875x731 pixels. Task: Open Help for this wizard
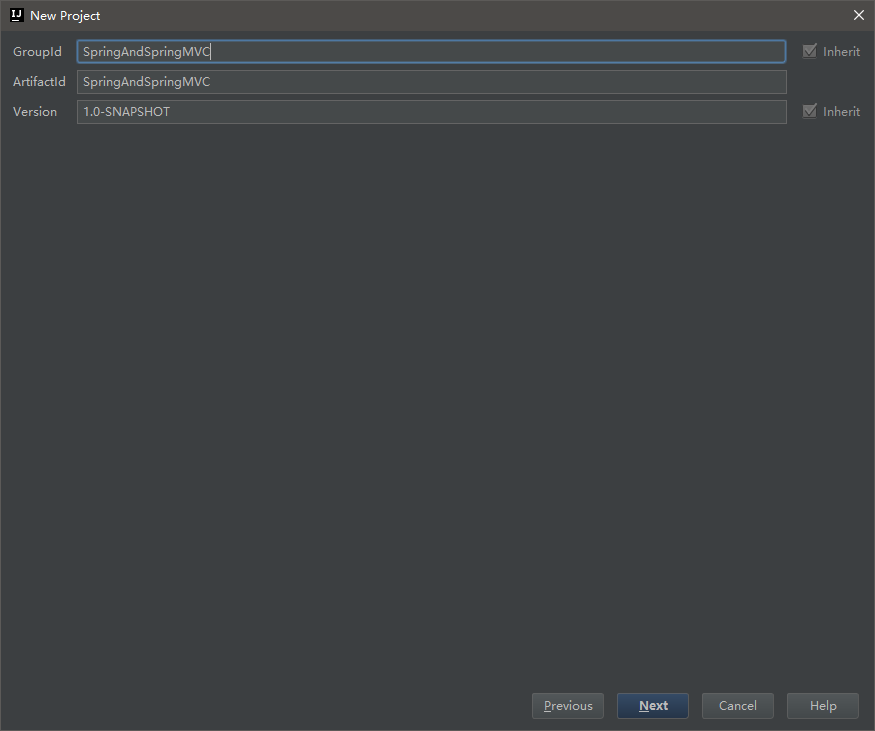click(x=823, y=706)
